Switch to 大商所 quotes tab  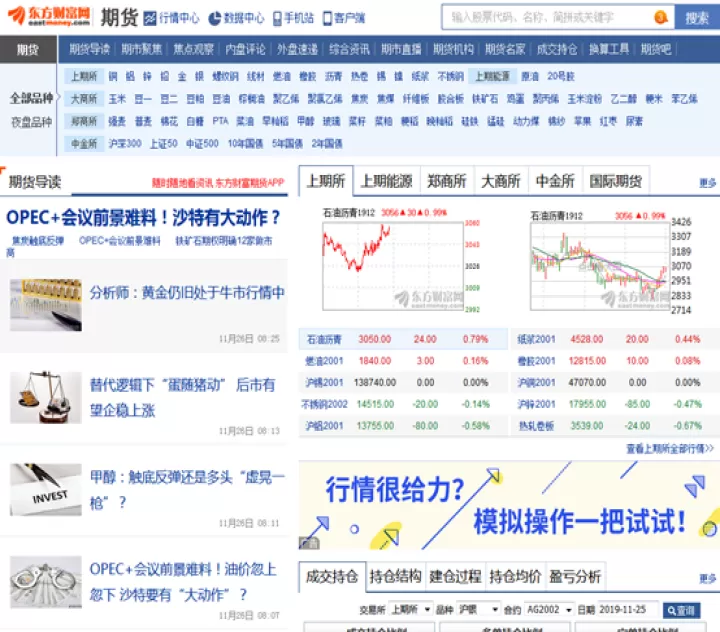click(x=501, y=181)
